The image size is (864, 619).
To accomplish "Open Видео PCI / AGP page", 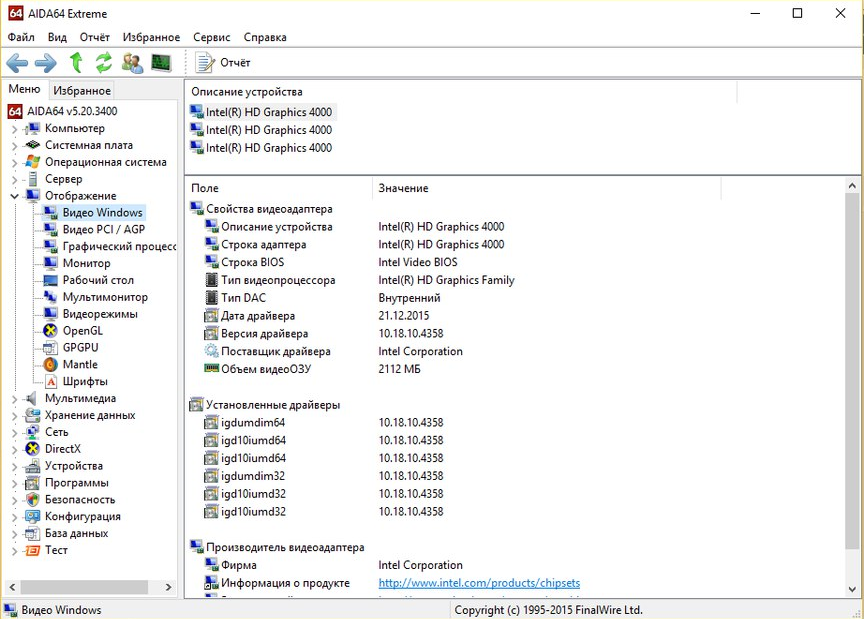I will (104, 229).
